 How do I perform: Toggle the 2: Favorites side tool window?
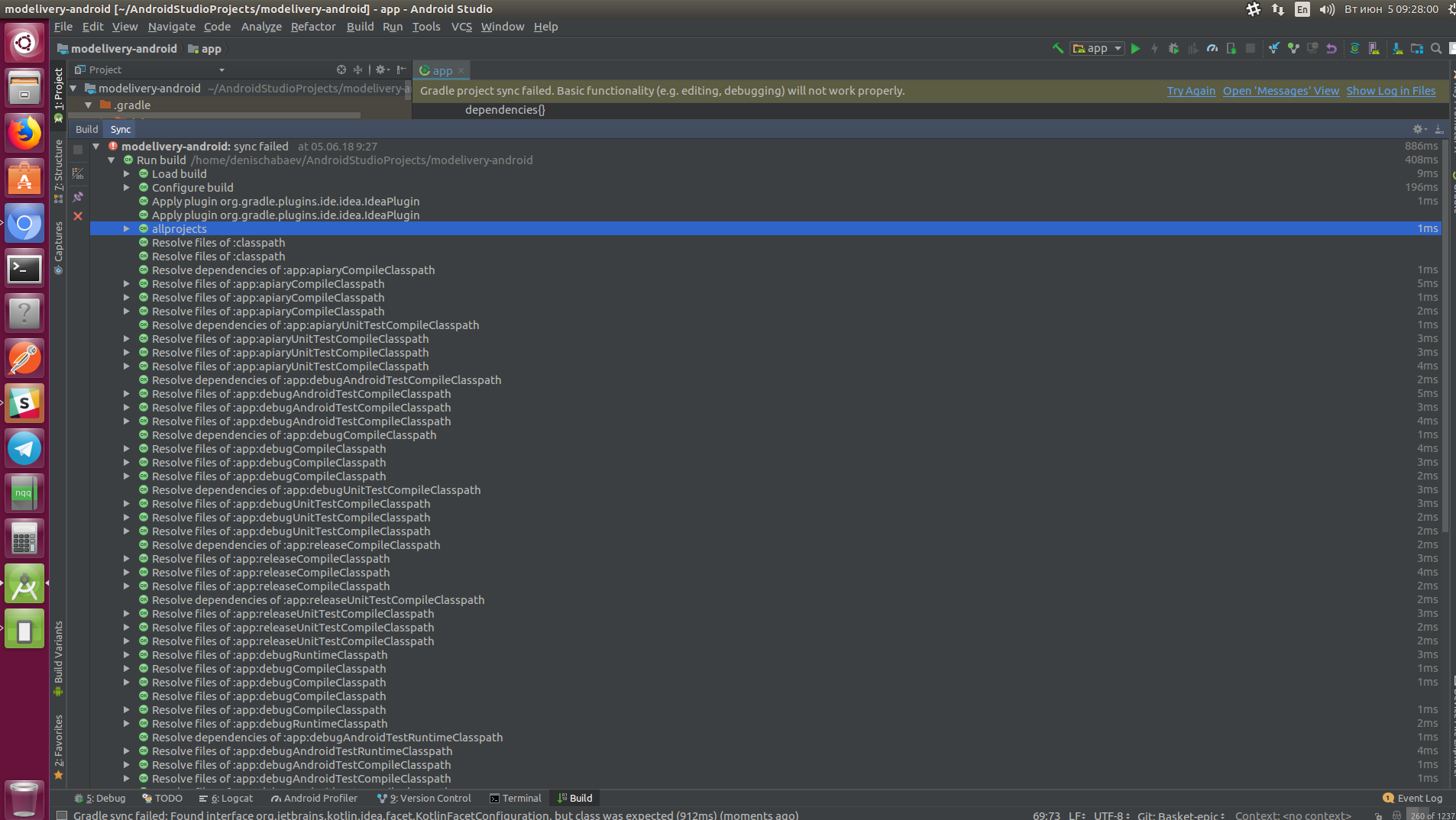coord(58,747)
